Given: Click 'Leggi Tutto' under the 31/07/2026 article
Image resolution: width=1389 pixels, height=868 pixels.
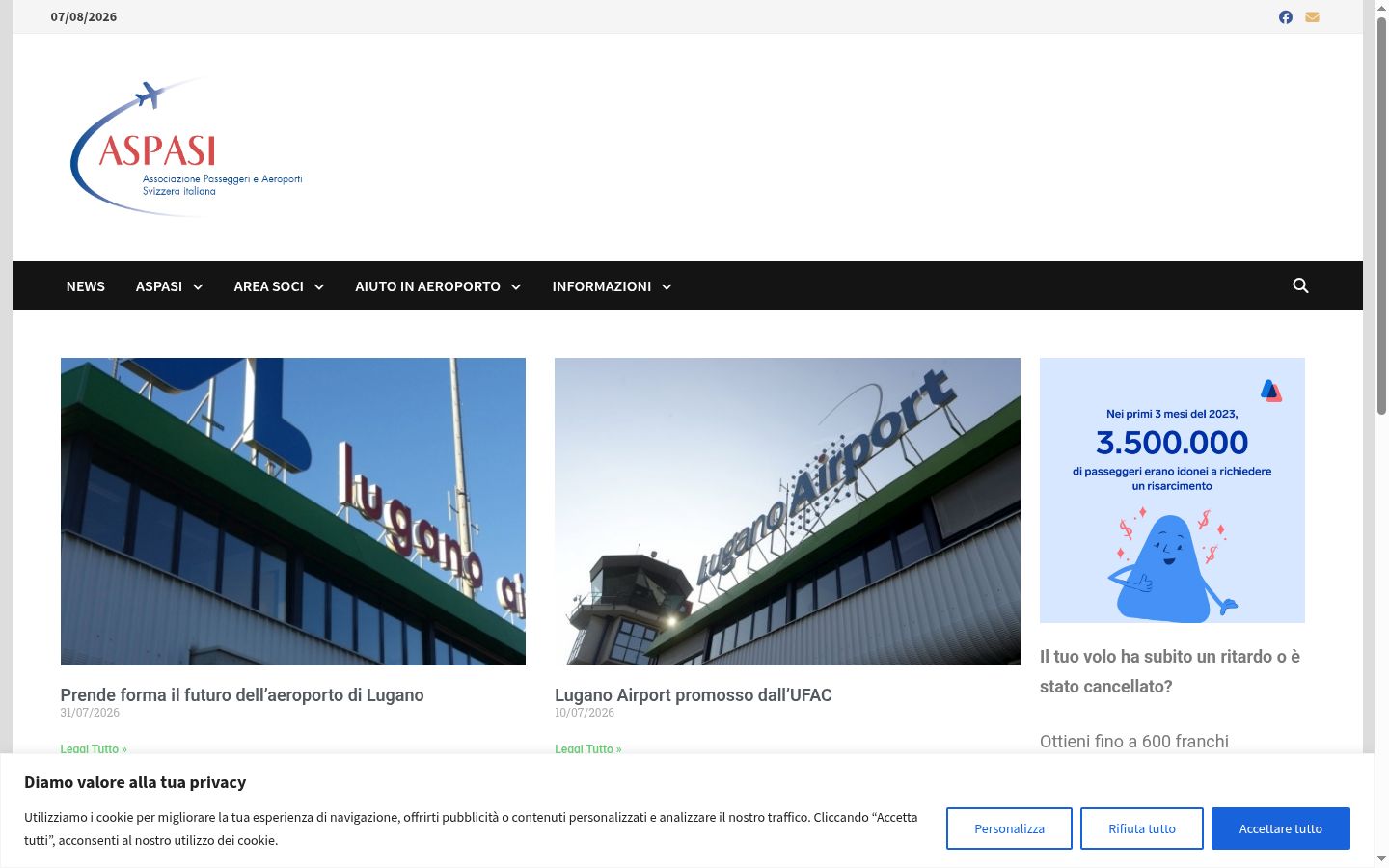Looking at the screenshot, I should 94,748.
